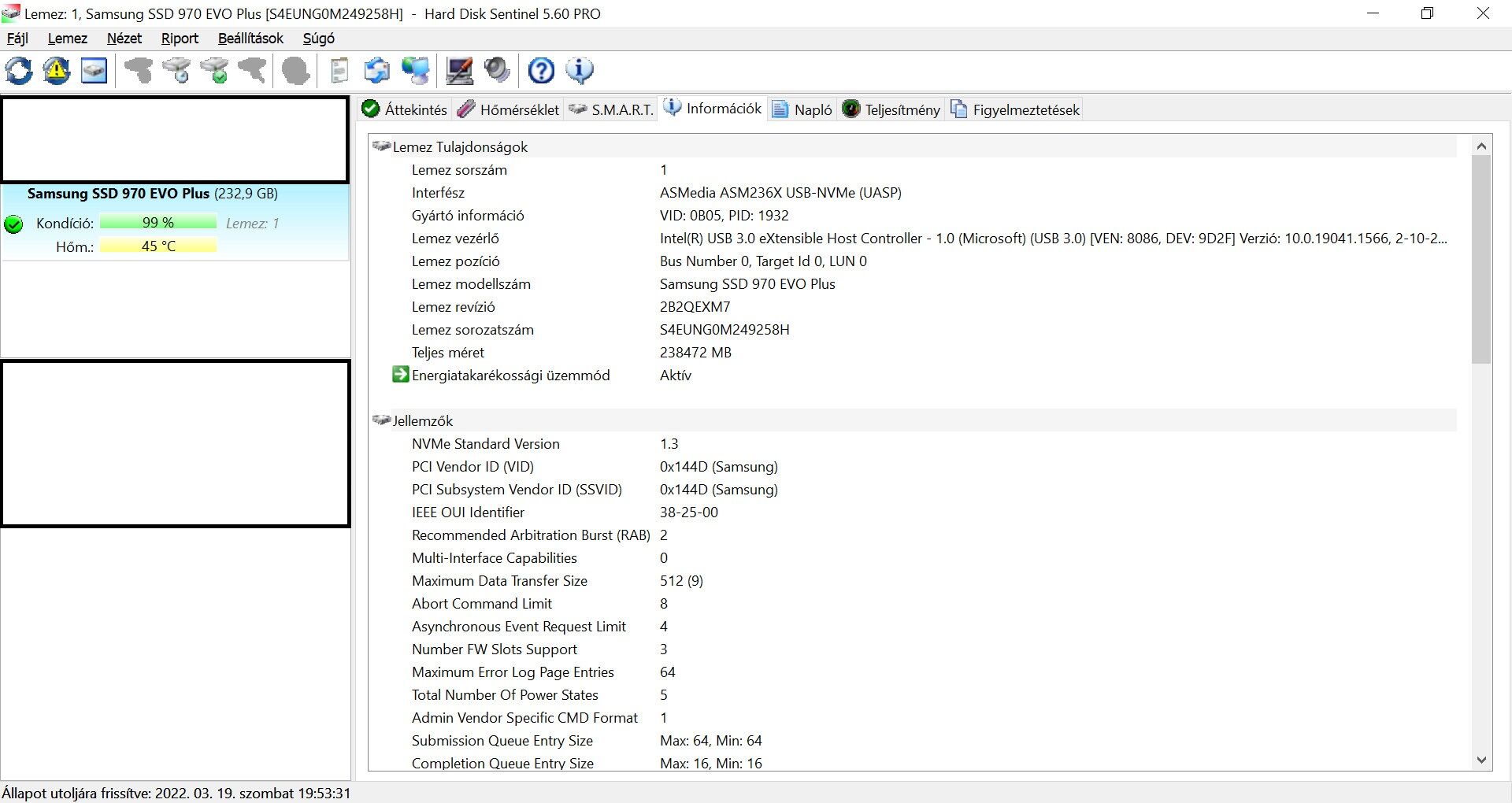
Task: Click the power mode value 'Aktív'
Action: tap(676, 376)
